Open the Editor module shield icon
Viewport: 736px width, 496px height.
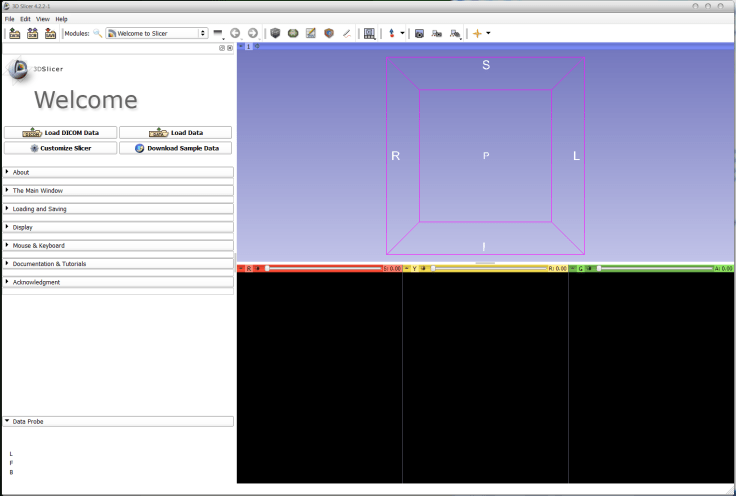329,33
